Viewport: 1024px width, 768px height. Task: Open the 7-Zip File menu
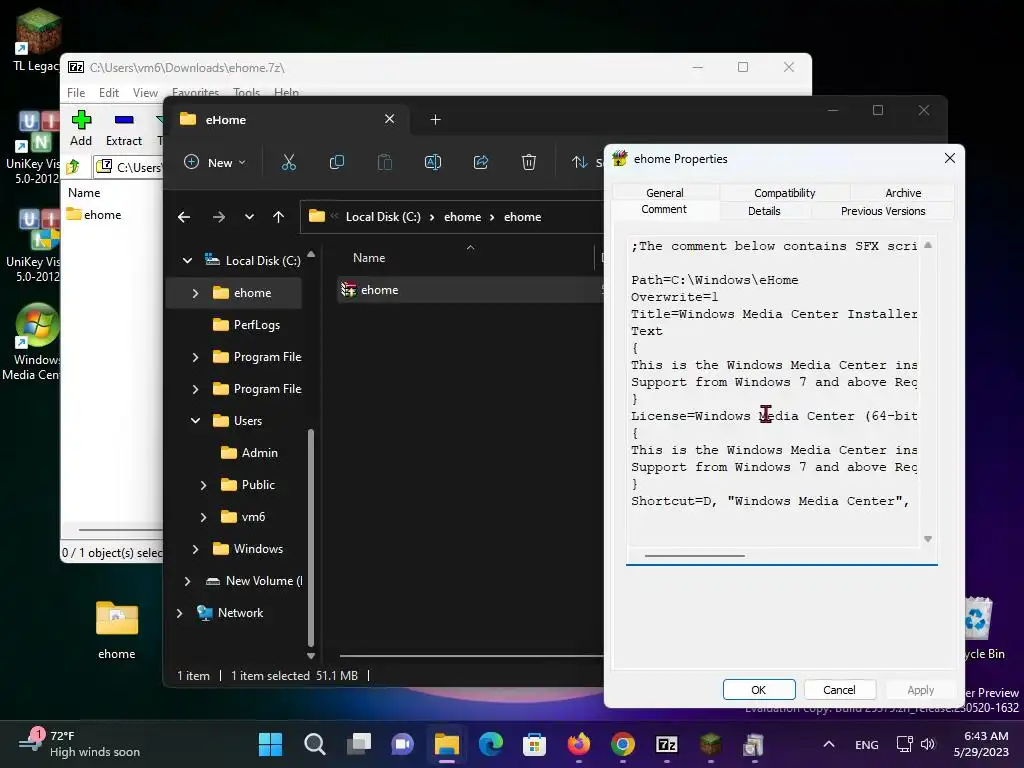76,93
